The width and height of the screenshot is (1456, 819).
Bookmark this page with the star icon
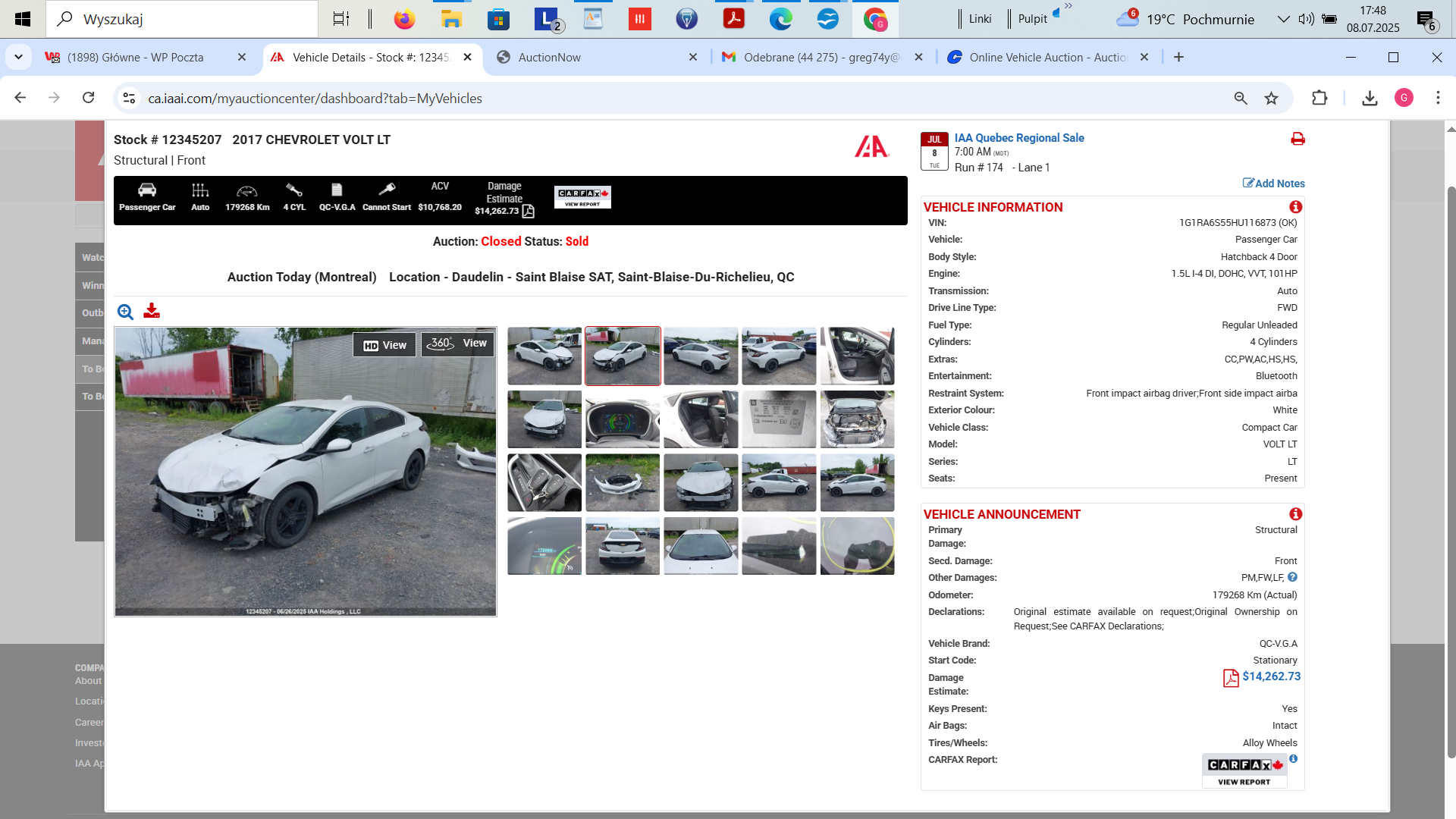coord(1272,99)
